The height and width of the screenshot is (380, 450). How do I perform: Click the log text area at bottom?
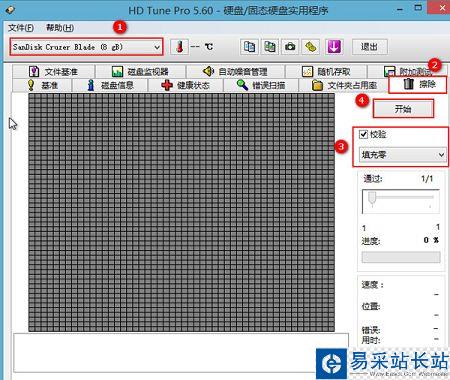point(181,353)
